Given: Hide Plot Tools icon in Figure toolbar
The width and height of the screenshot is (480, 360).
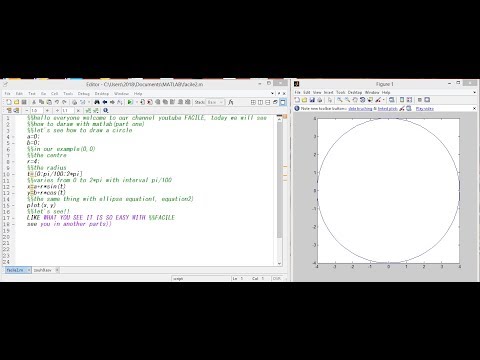Looking at the screenshot, I should click(x=420, y=100).
